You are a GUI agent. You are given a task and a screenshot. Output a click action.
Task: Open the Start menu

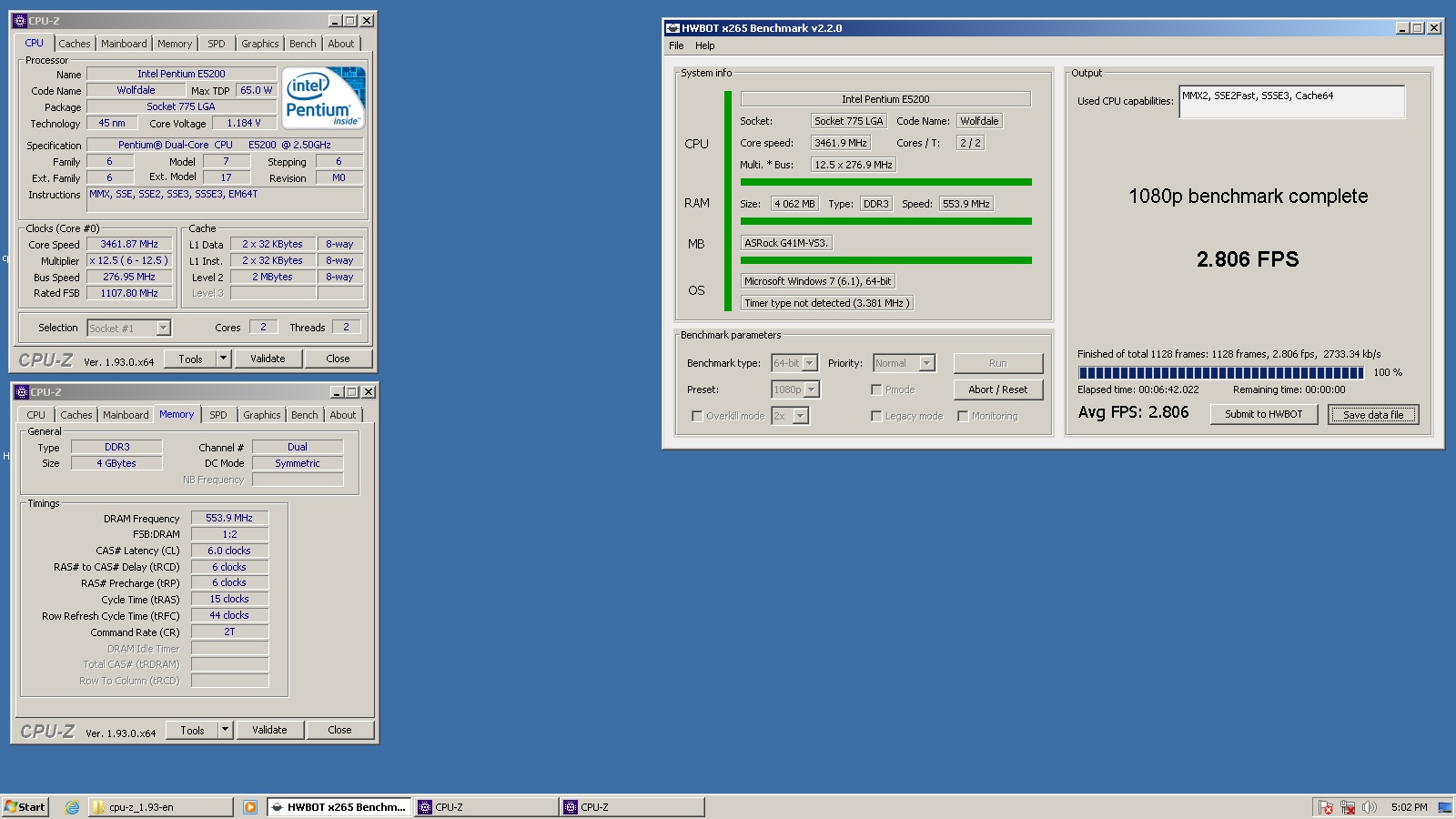(x=25, y=807)
